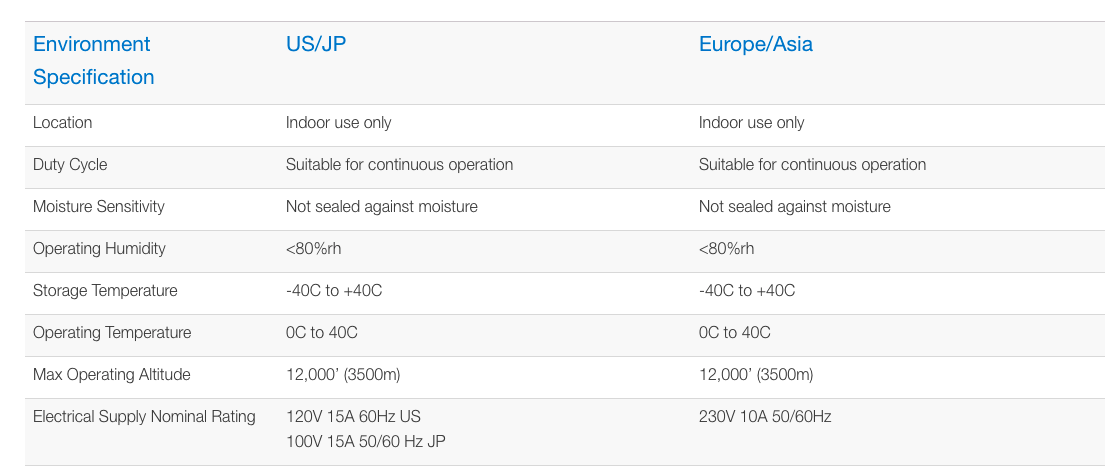1106x469 pixels.
Task: Click Europe/Asia 12,000' (3500m) altitude value
Action: coord(756,374)
